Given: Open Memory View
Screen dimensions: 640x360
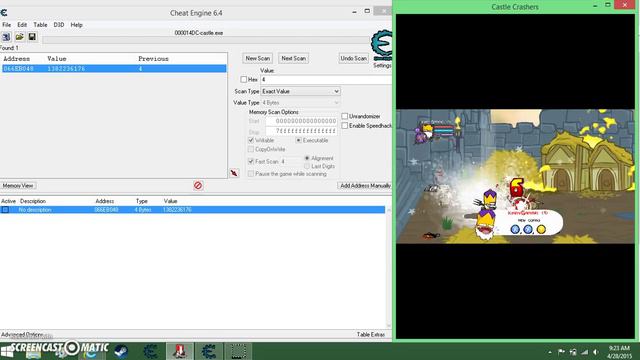Looking at the screenshot, I should coord(18,186).
